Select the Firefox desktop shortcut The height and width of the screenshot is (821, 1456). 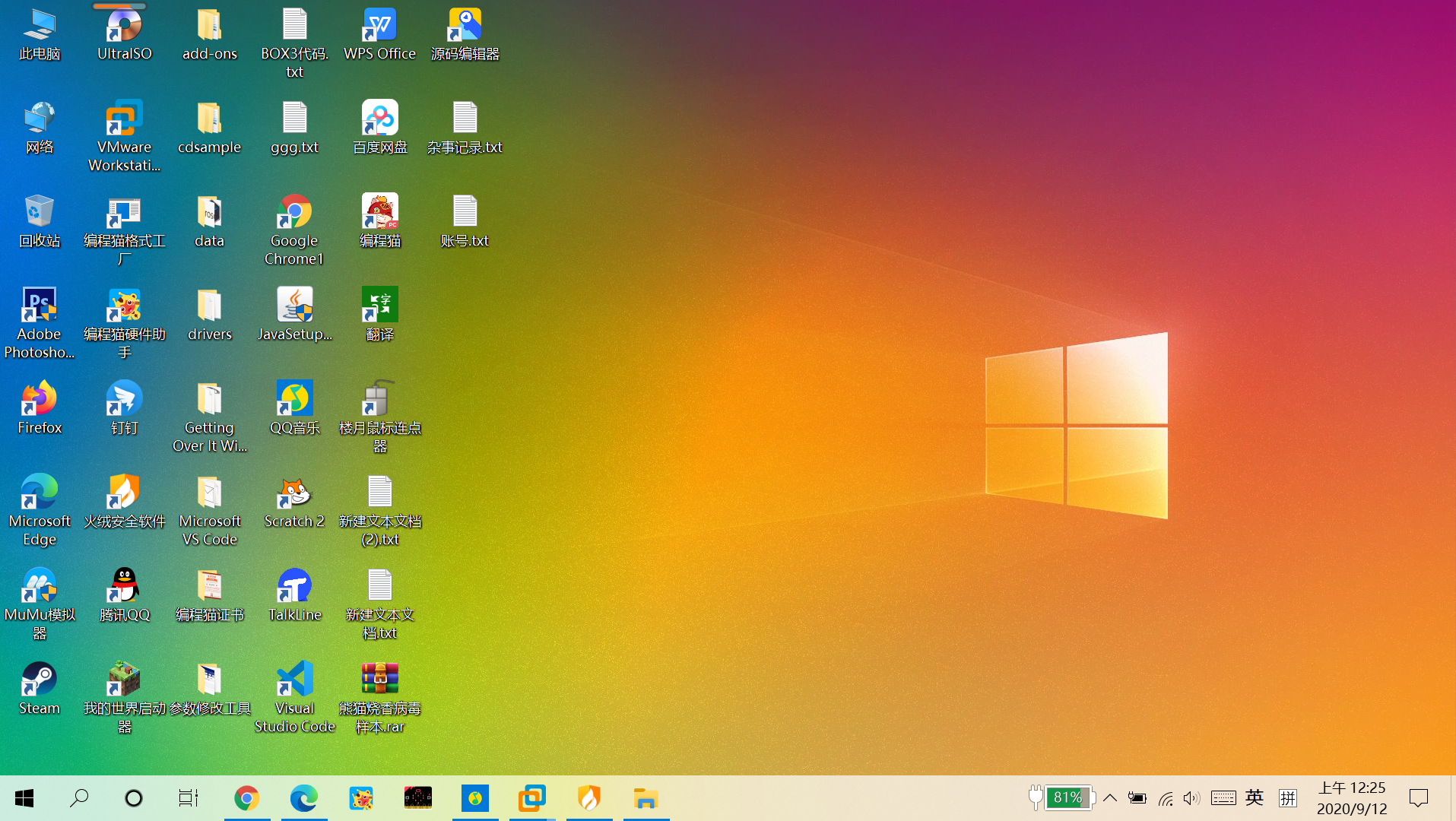(x=40, y=408)
